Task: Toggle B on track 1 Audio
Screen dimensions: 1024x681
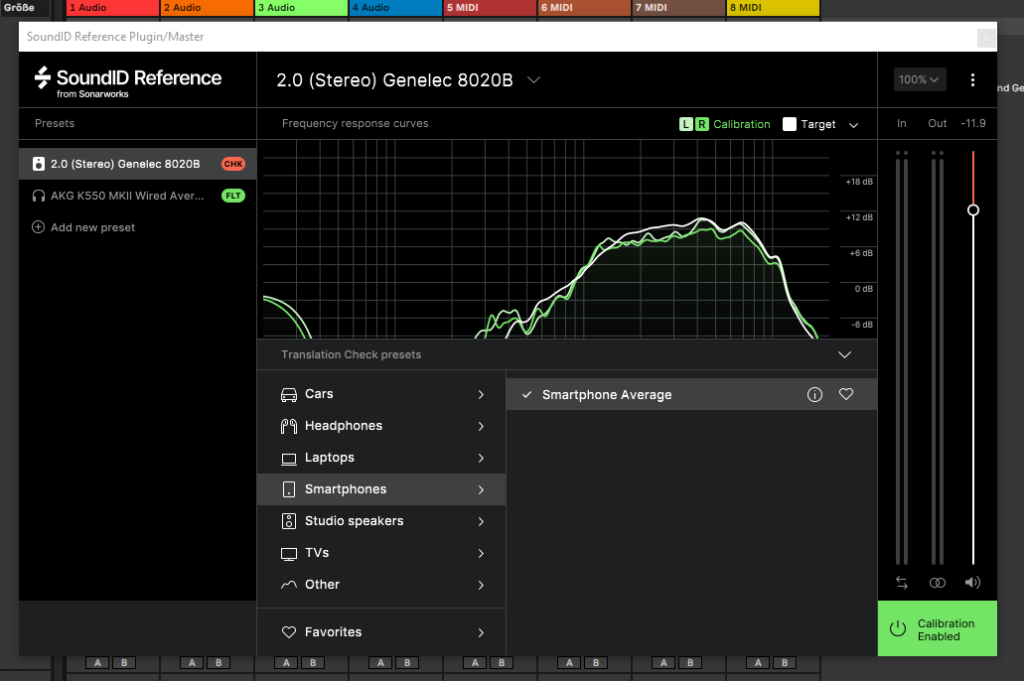Action: point(124,663)
